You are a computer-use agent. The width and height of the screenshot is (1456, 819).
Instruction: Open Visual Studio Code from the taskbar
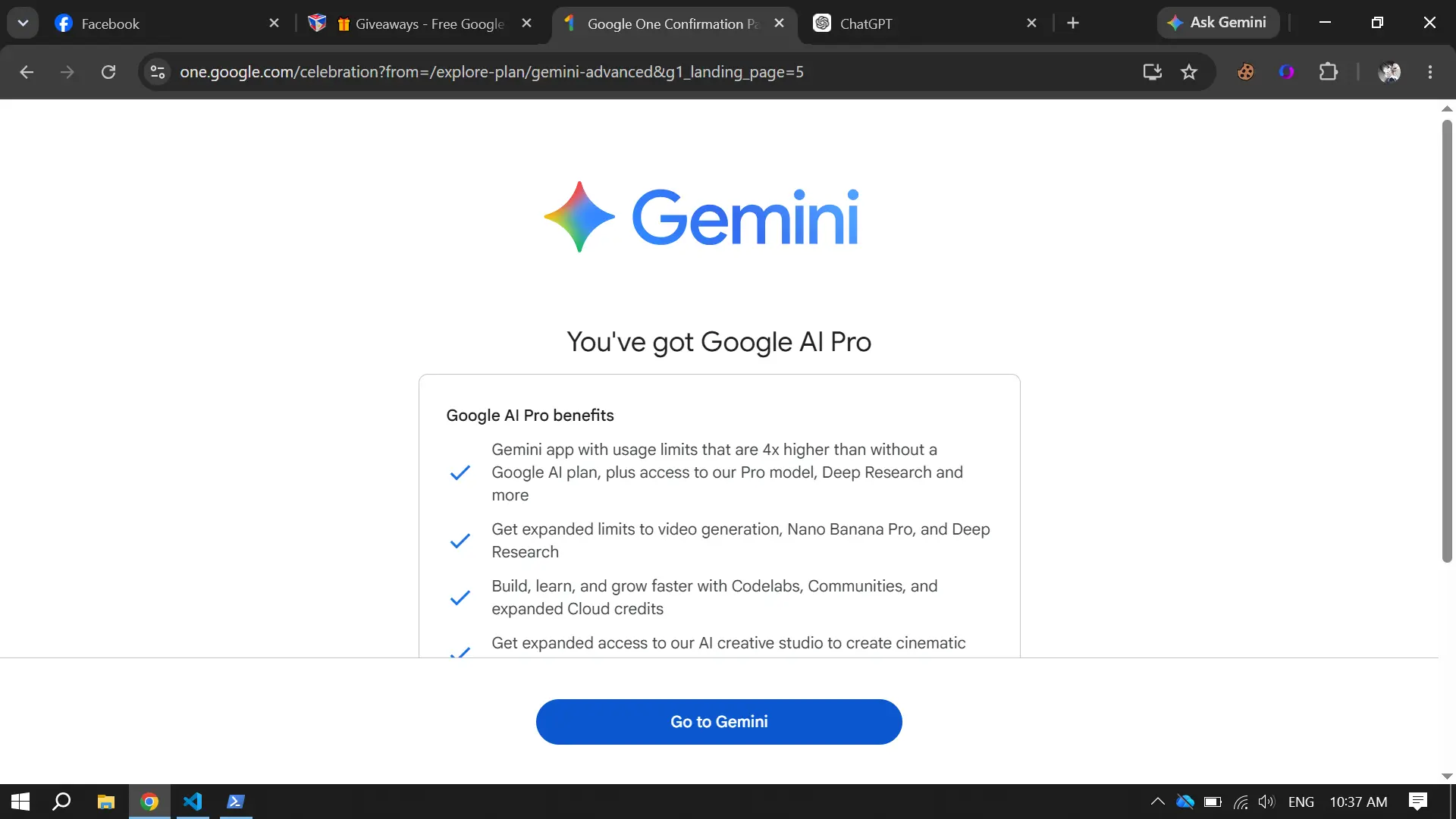tap(193, 802)
